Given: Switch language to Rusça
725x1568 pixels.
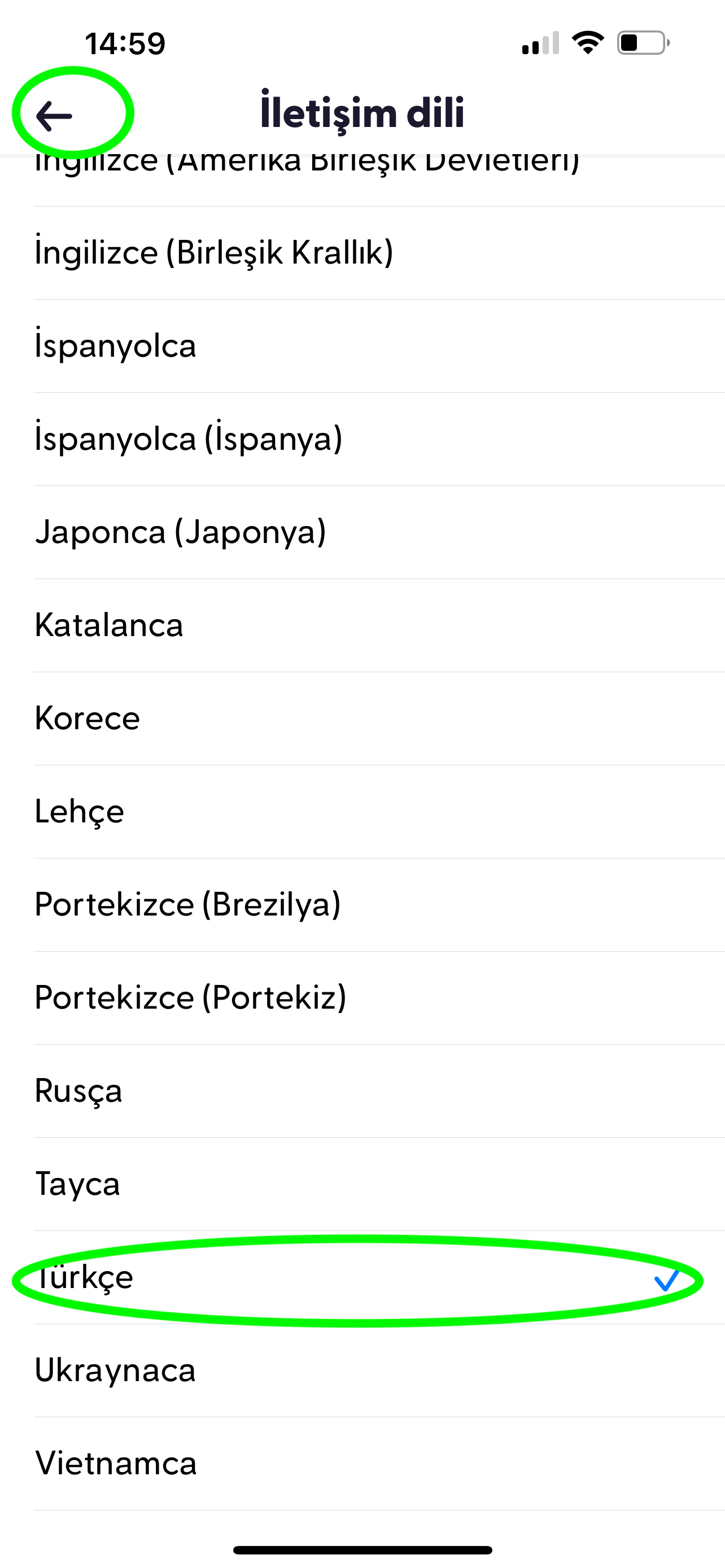Looking at the screenshot, I should coord(78,1091).
